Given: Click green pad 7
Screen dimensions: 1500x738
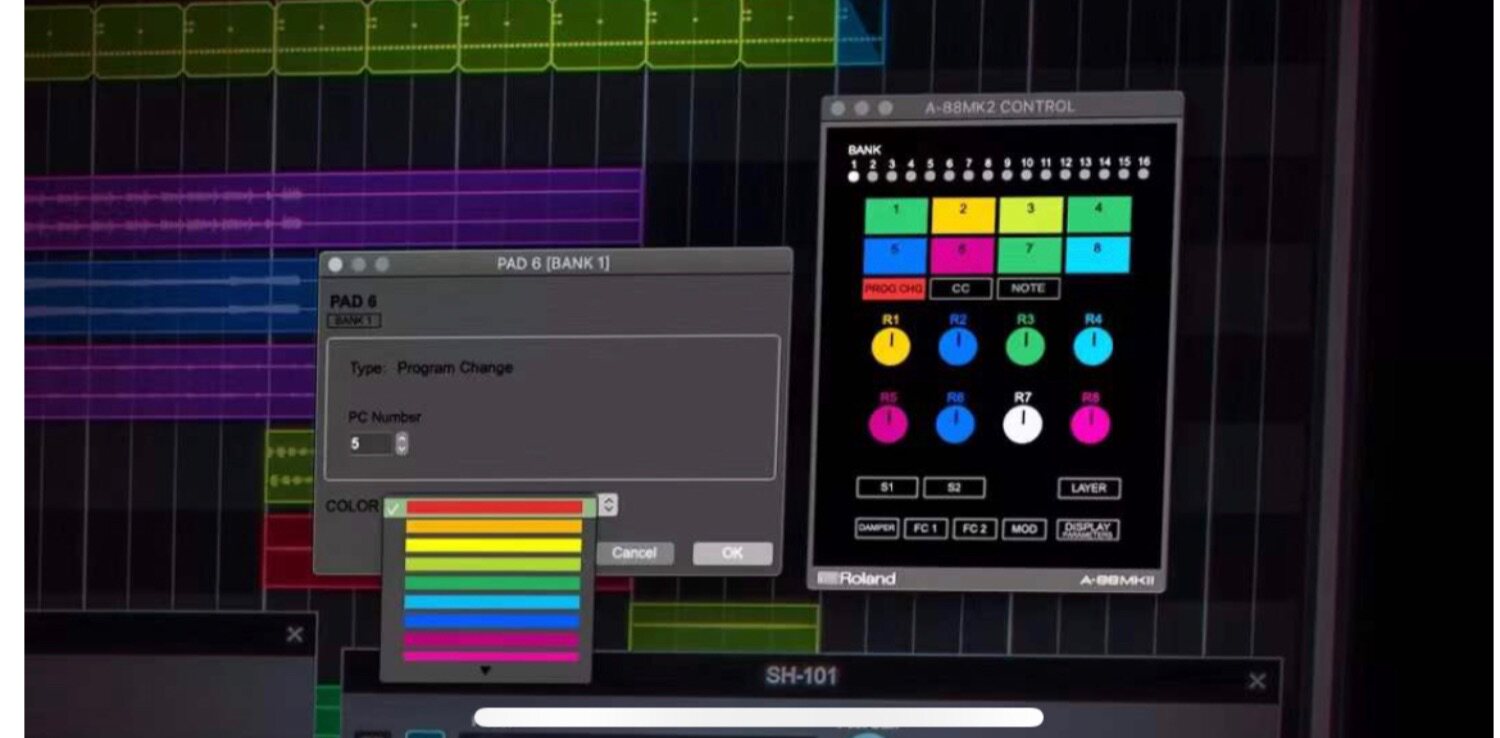Looking at the screenshot, I should click(1031, 254).
